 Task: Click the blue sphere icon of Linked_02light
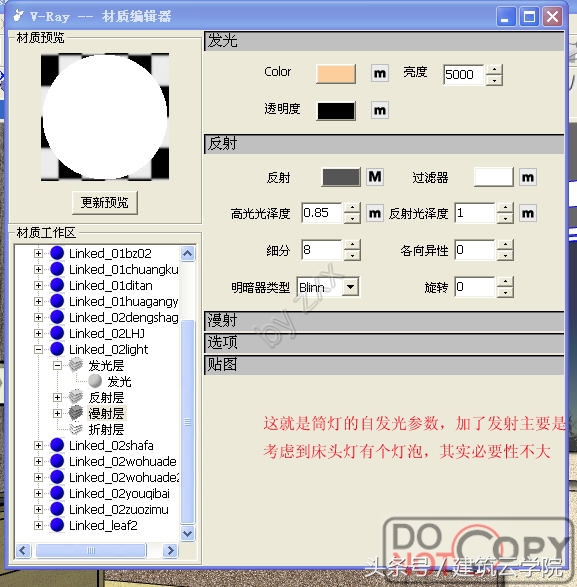[x=57, y=349]
